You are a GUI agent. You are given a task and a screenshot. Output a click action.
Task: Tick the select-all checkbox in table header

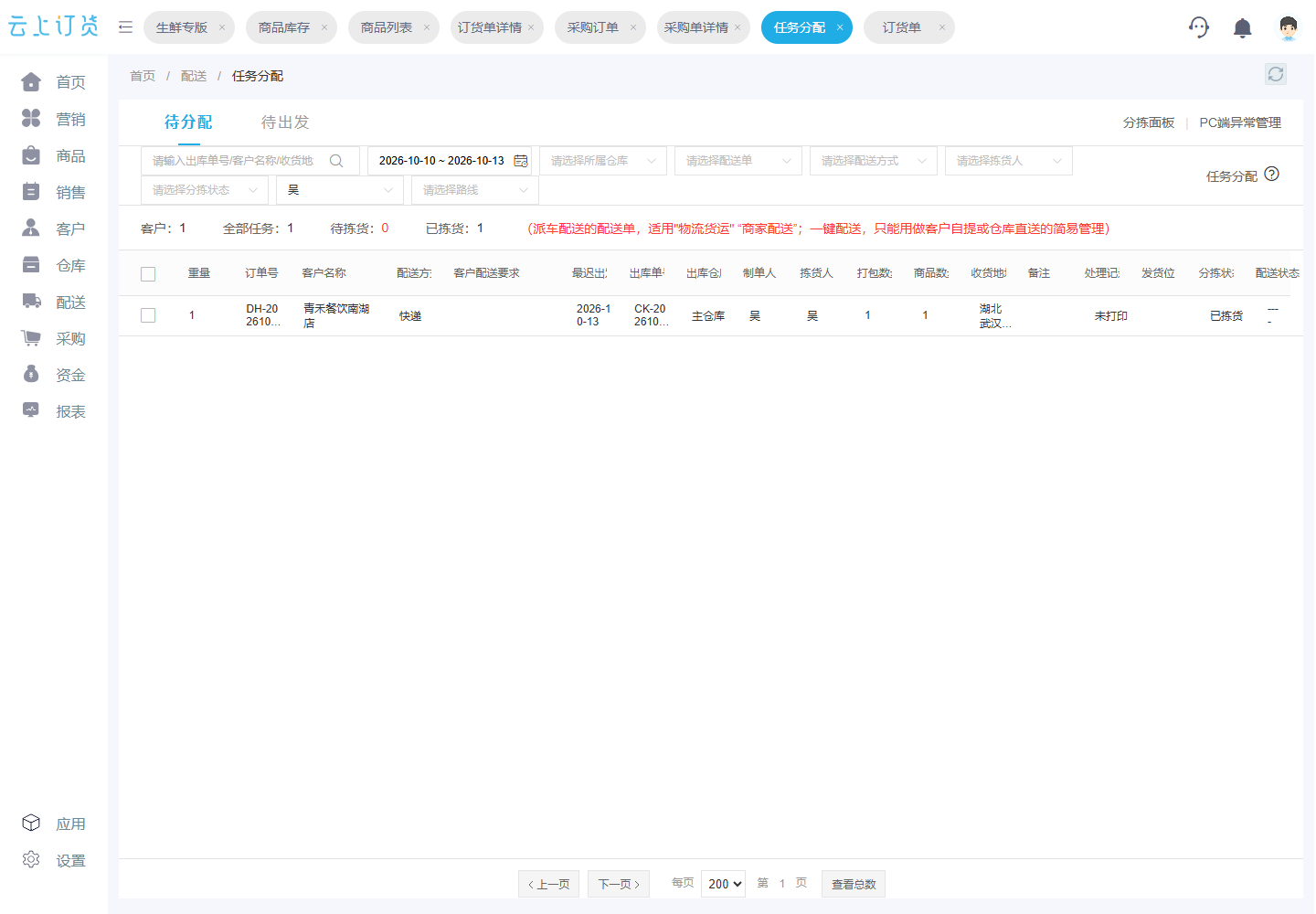tap(148, 274)
